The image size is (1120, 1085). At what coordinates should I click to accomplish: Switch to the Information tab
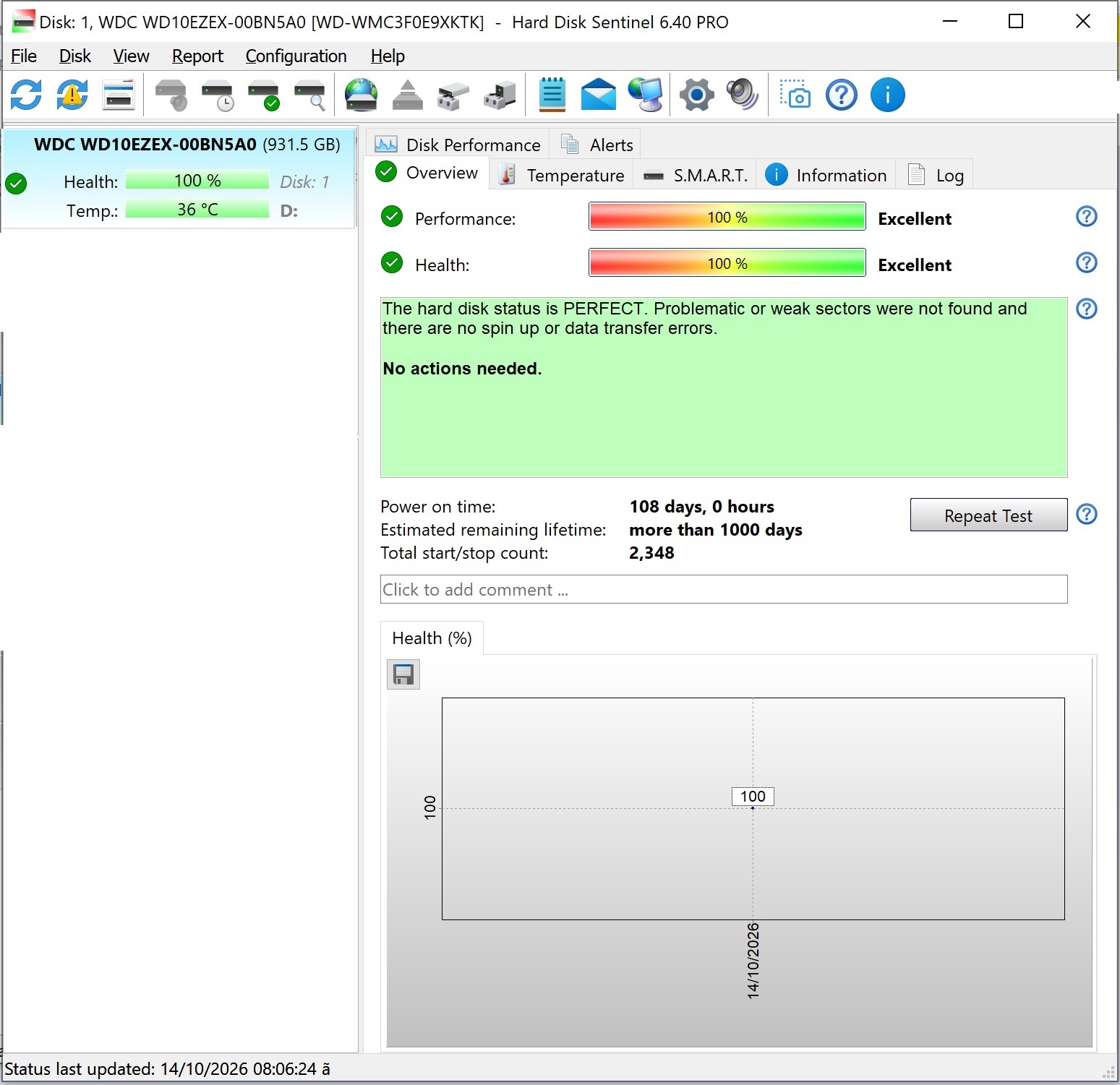[x=826, y=175]
